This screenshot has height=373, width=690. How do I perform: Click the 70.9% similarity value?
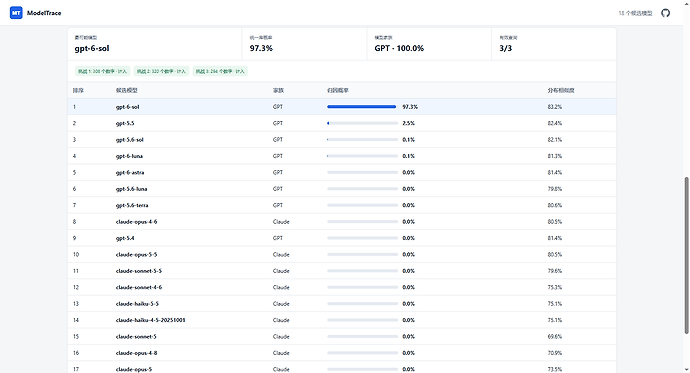(x=554, y=353)
